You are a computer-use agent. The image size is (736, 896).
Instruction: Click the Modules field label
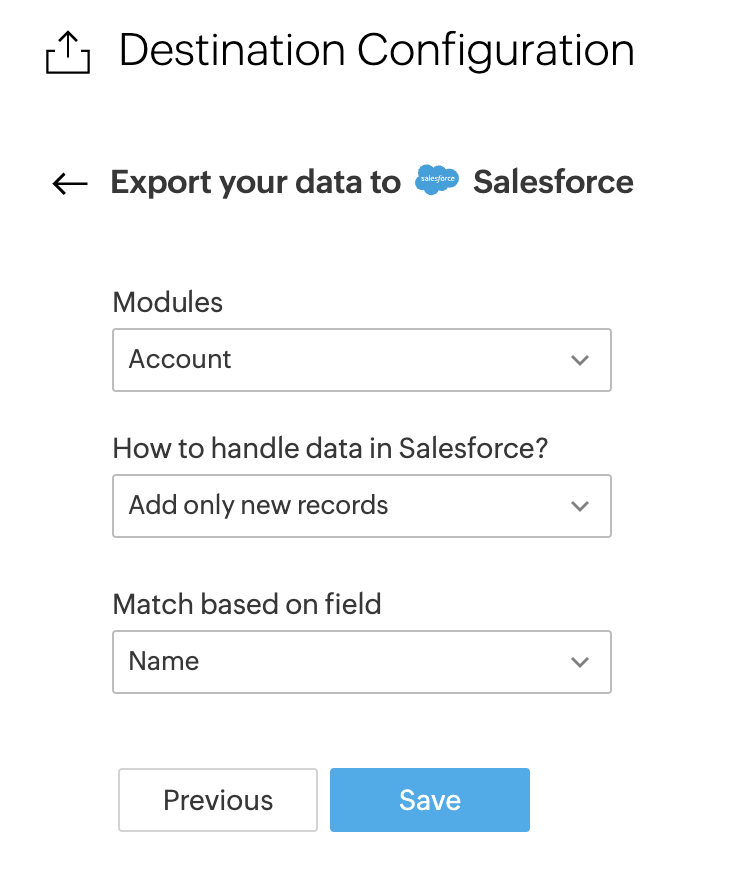[x=168, y=302]
